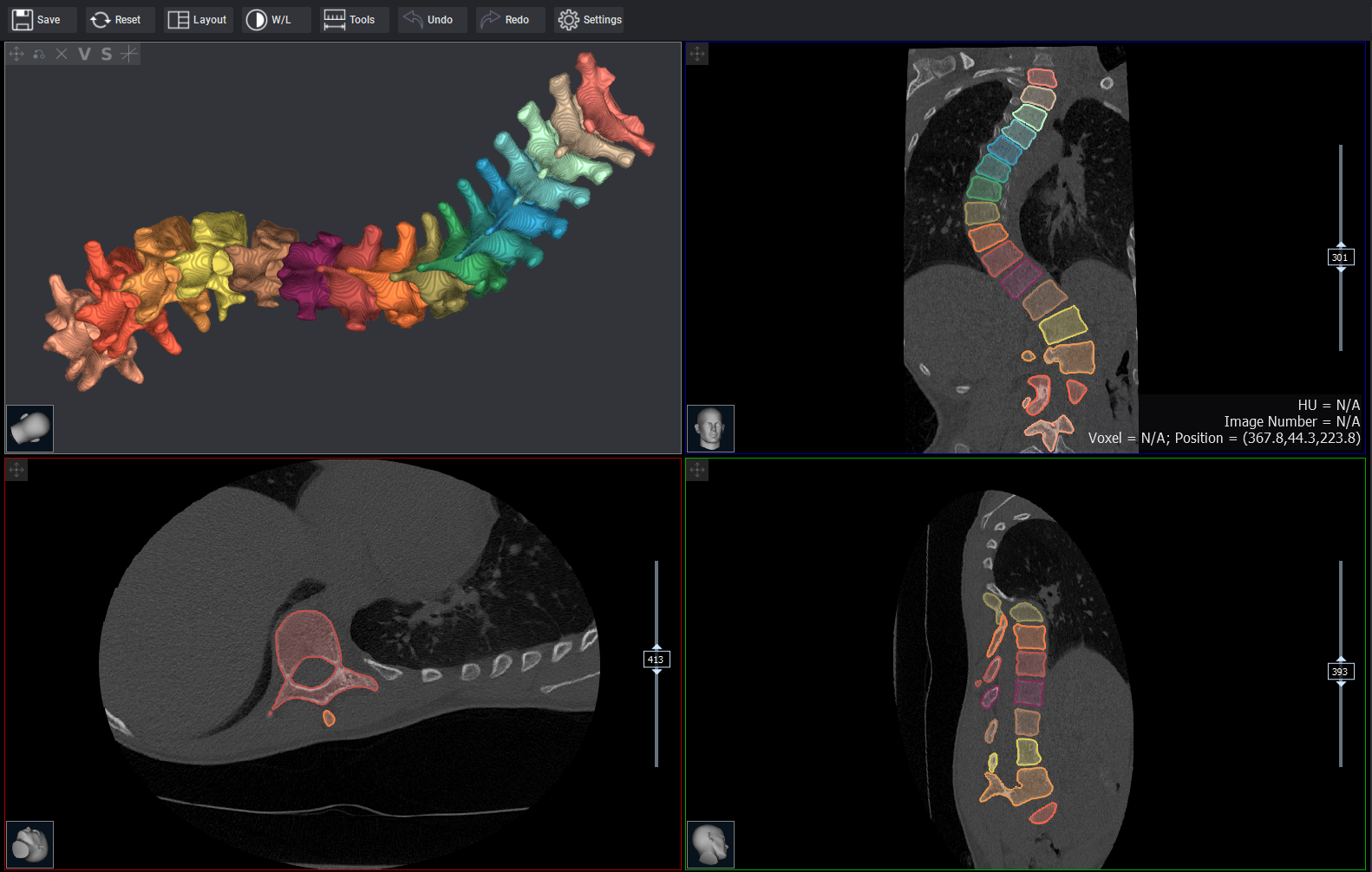Click the 3D view orientation head thumbnail
Image resolution: width=1372 pixels, height=872 pixels.
click(x=30, y=428)
